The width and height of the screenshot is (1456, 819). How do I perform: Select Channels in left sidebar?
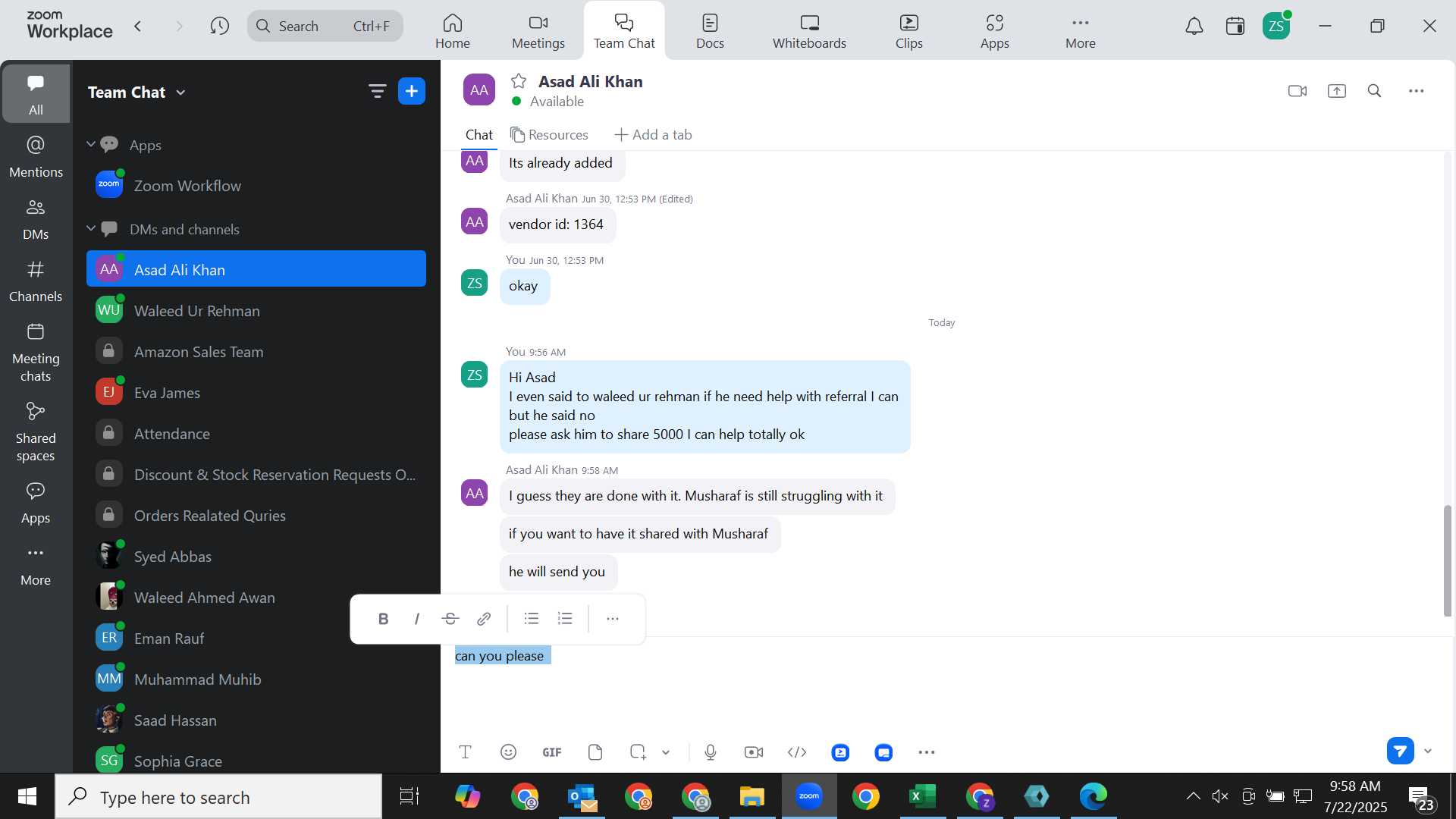tap(36, 281)
